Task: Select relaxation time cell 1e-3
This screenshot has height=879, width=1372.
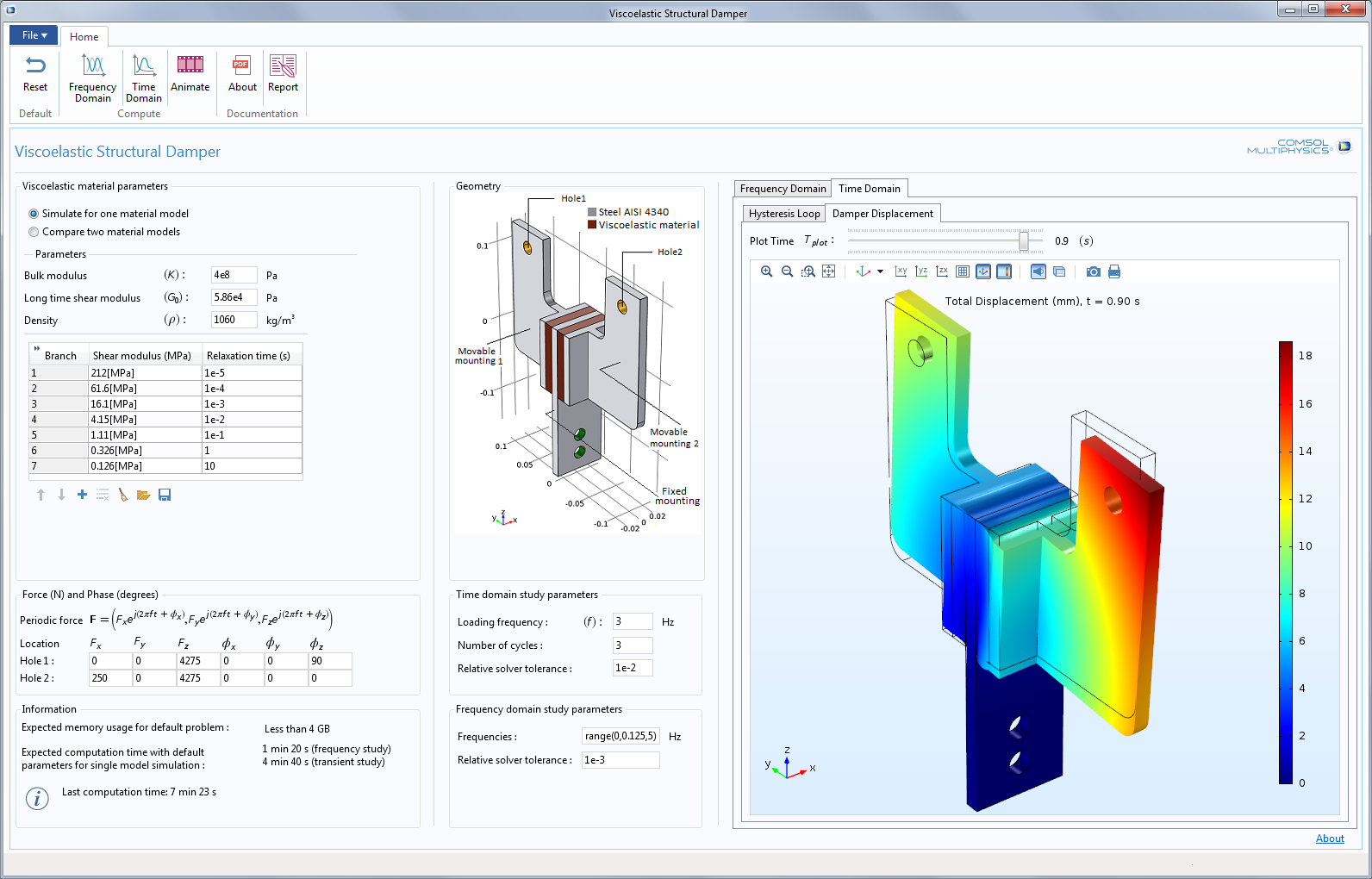Action: point(252,404)
